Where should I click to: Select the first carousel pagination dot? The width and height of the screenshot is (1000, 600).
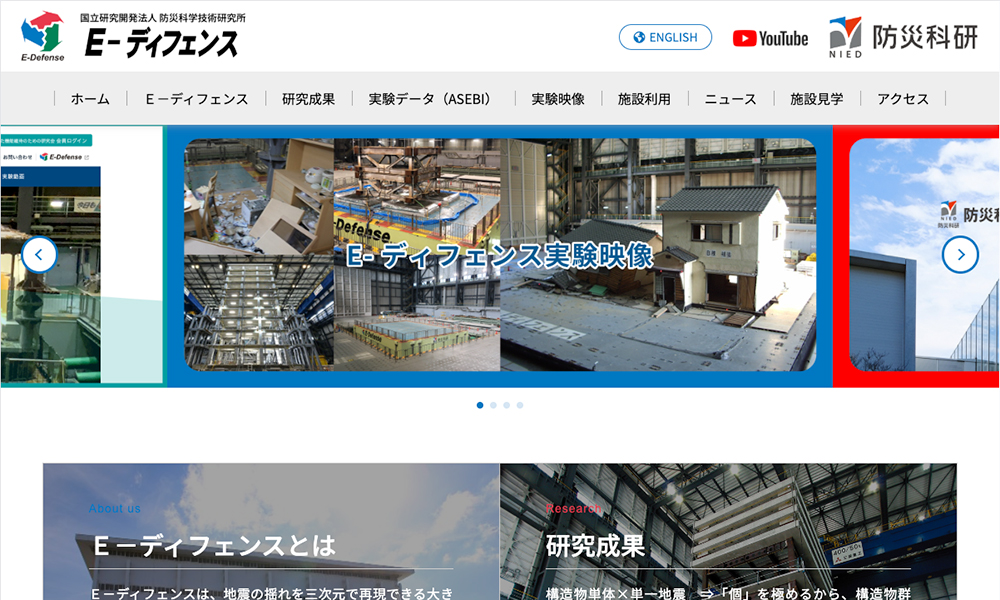click(480, 405)
